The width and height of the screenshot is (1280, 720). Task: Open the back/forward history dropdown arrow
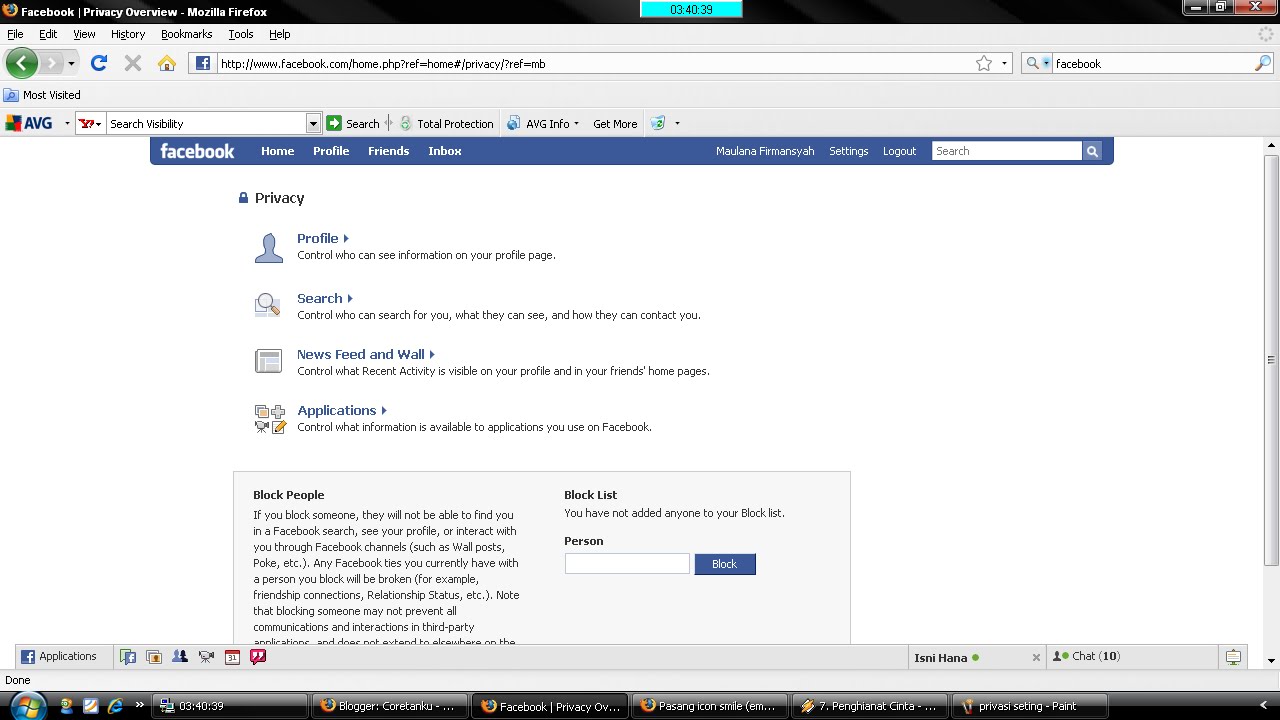click(x=71, y=63)
